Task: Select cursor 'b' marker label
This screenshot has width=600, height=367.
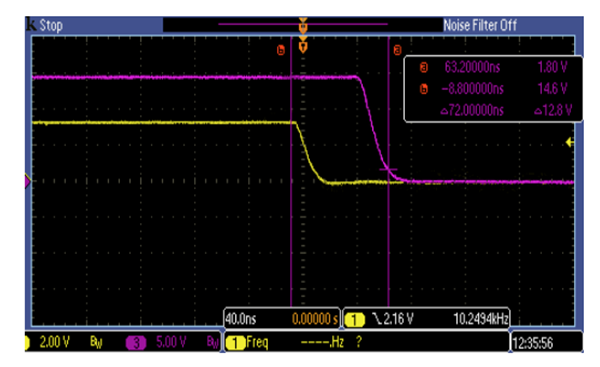Action: coord(281,50)
